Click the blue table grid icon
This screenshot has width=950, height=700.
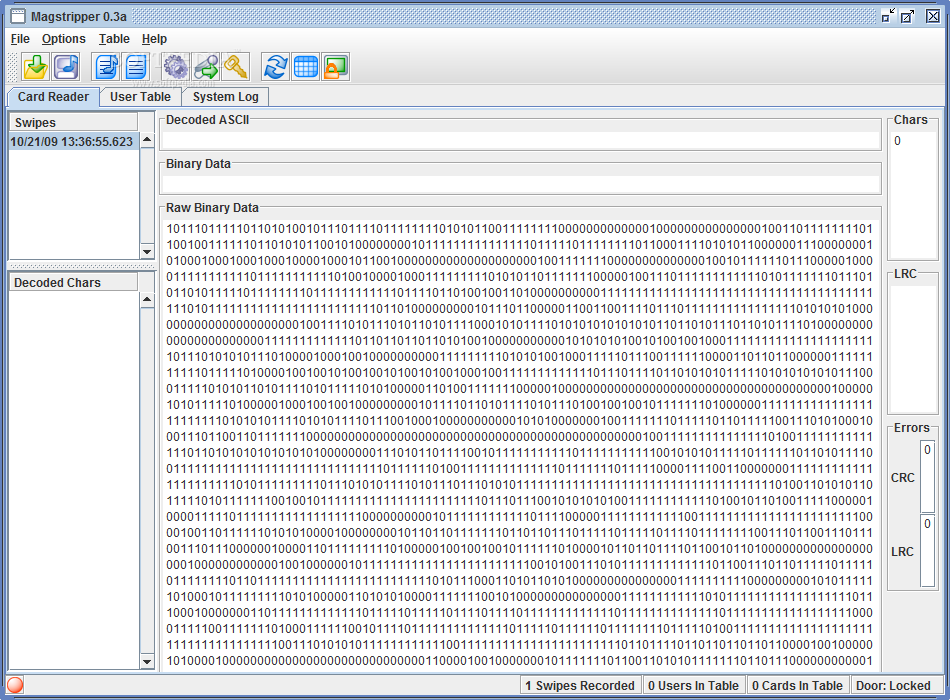[x=305, y=67]
